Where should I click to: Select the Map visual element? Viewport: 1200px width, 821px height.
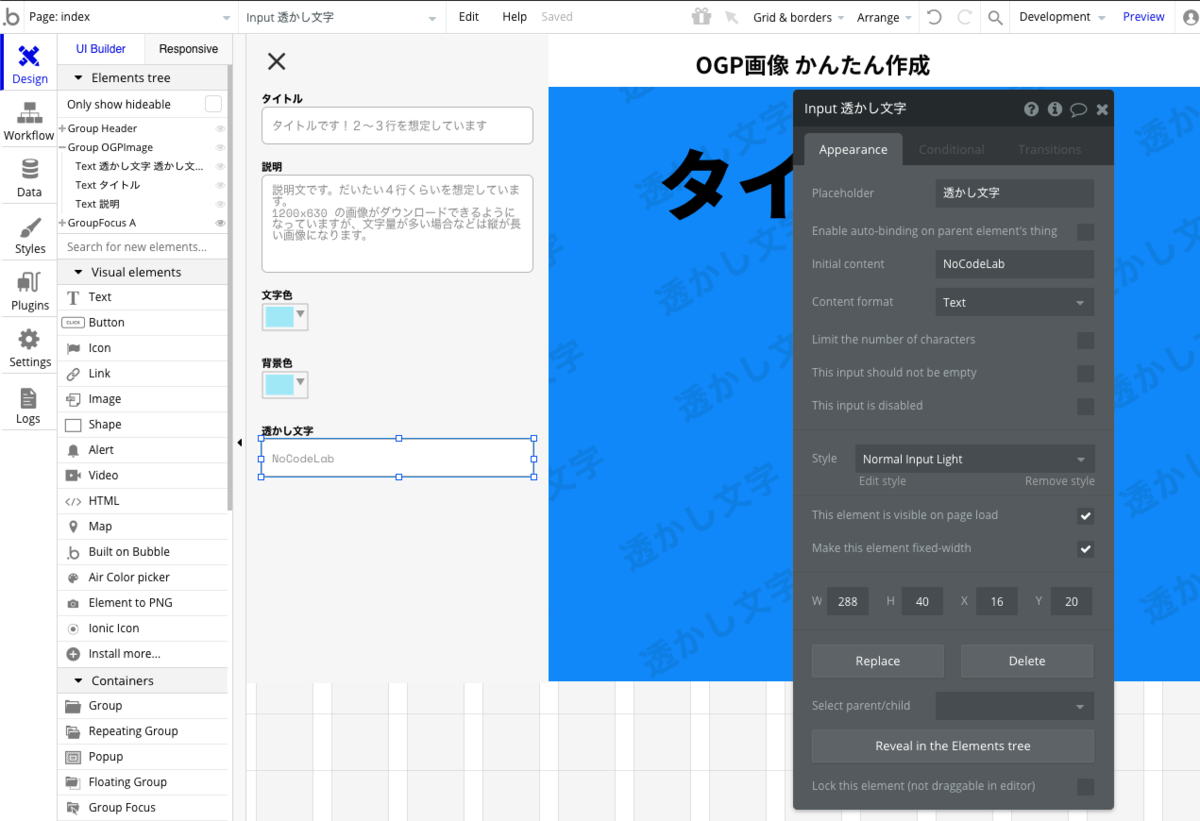pos(143,526)
